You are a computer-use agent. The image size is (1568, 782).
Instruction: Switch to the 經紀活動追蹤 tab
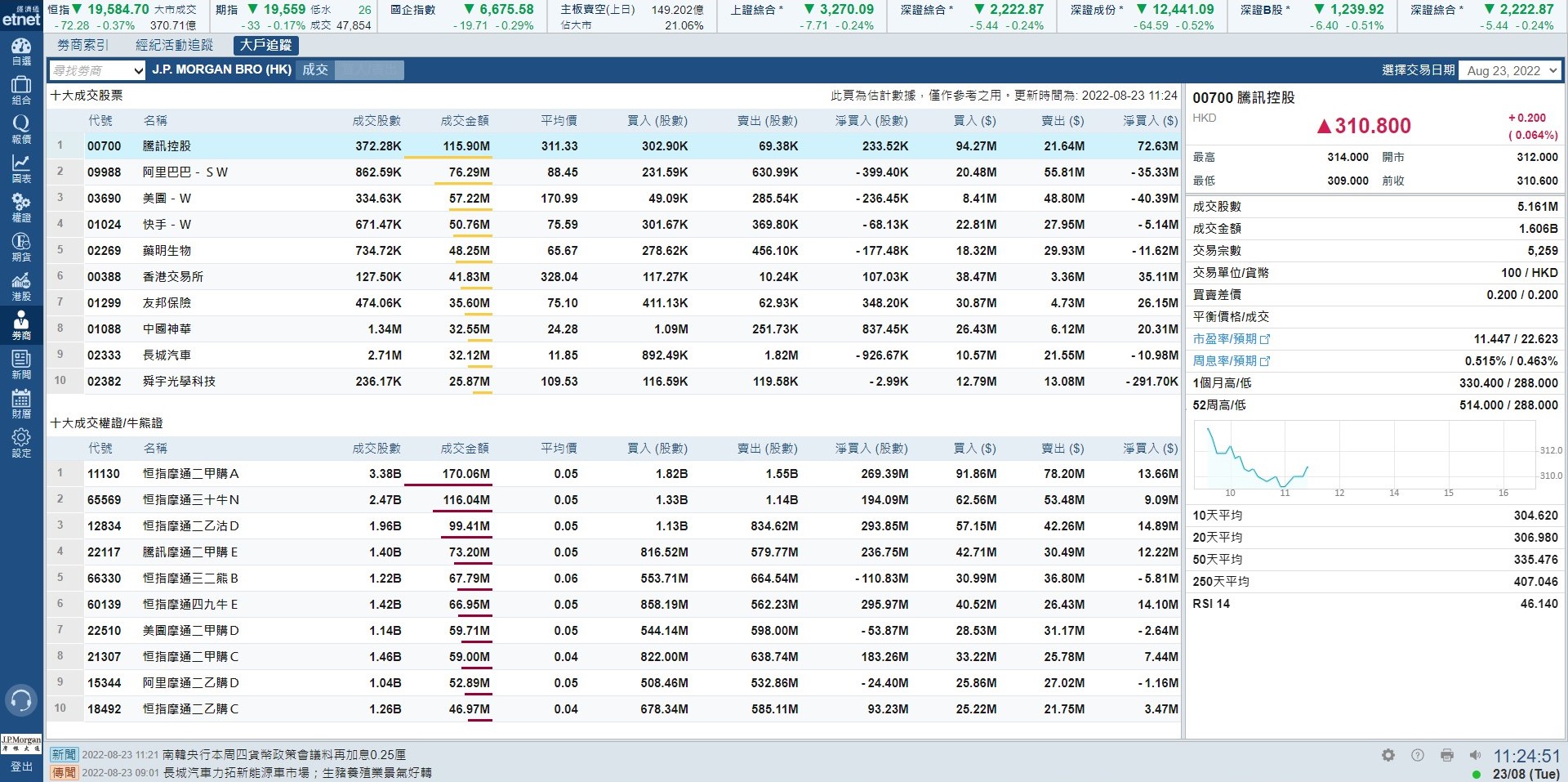(x=174, y=46)
